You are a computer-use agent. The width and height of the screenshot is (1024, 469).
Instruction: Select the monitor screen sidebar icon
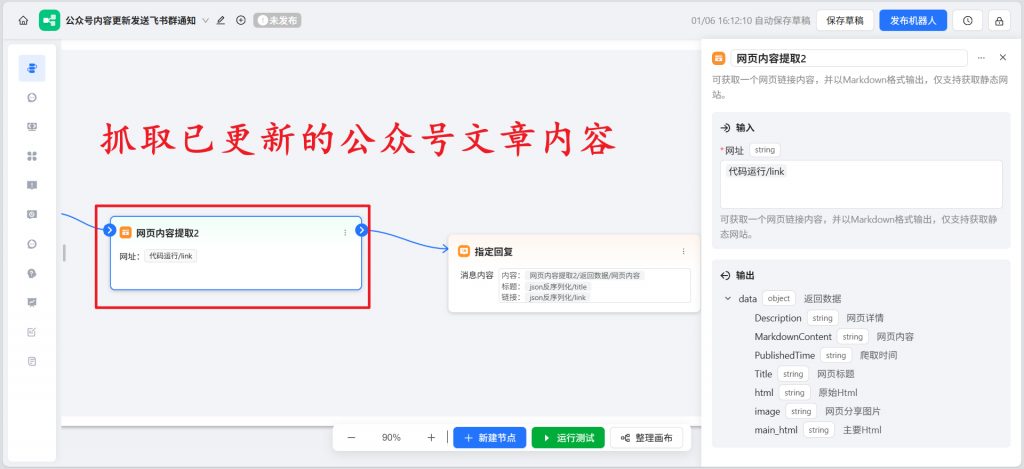point(32,127)
